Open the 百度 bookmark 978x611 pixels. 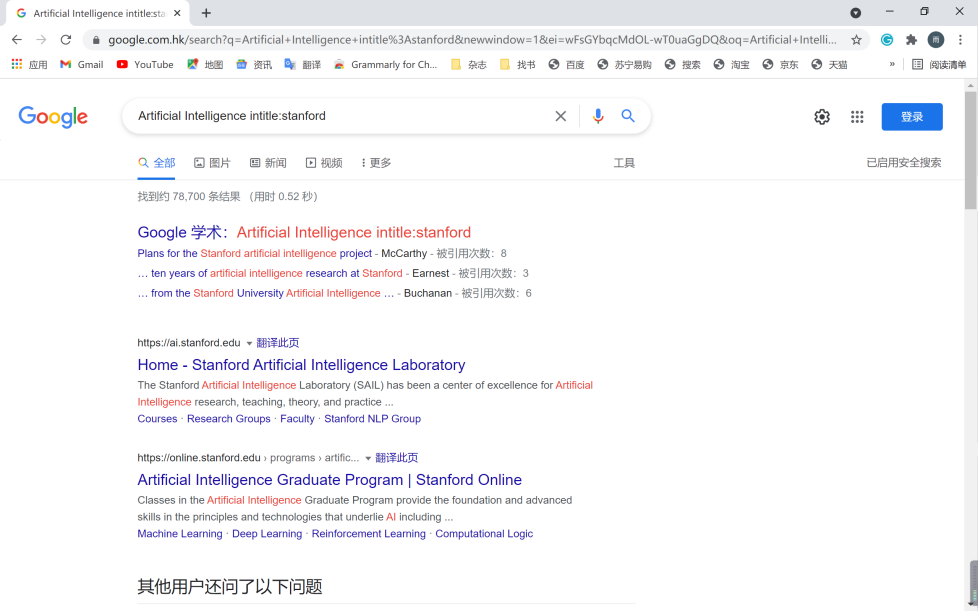coord(566,64)
